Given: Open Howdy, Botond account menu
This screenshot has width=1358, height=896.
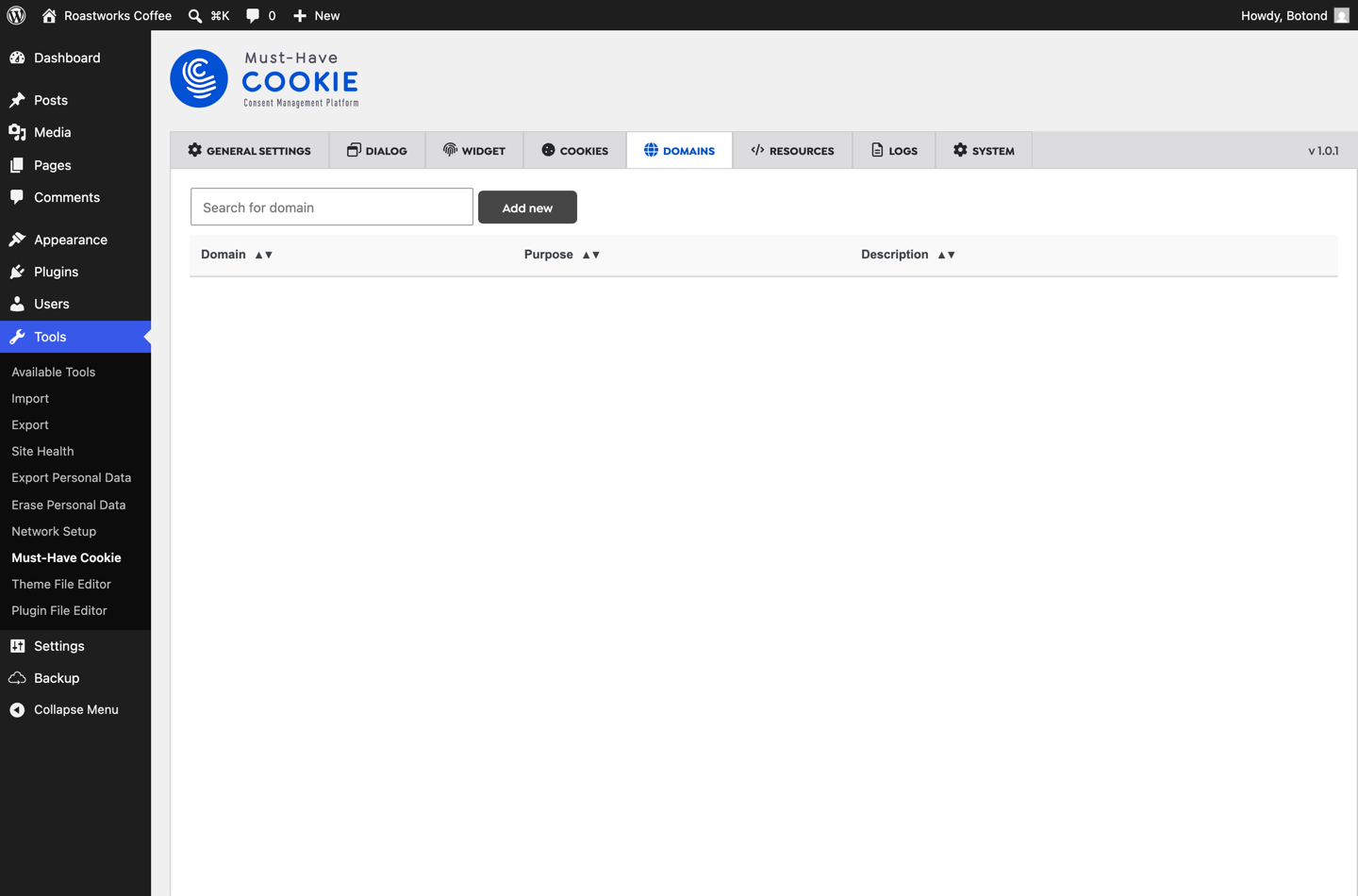Looking at the screenshot, I should tap(1294, 15).
